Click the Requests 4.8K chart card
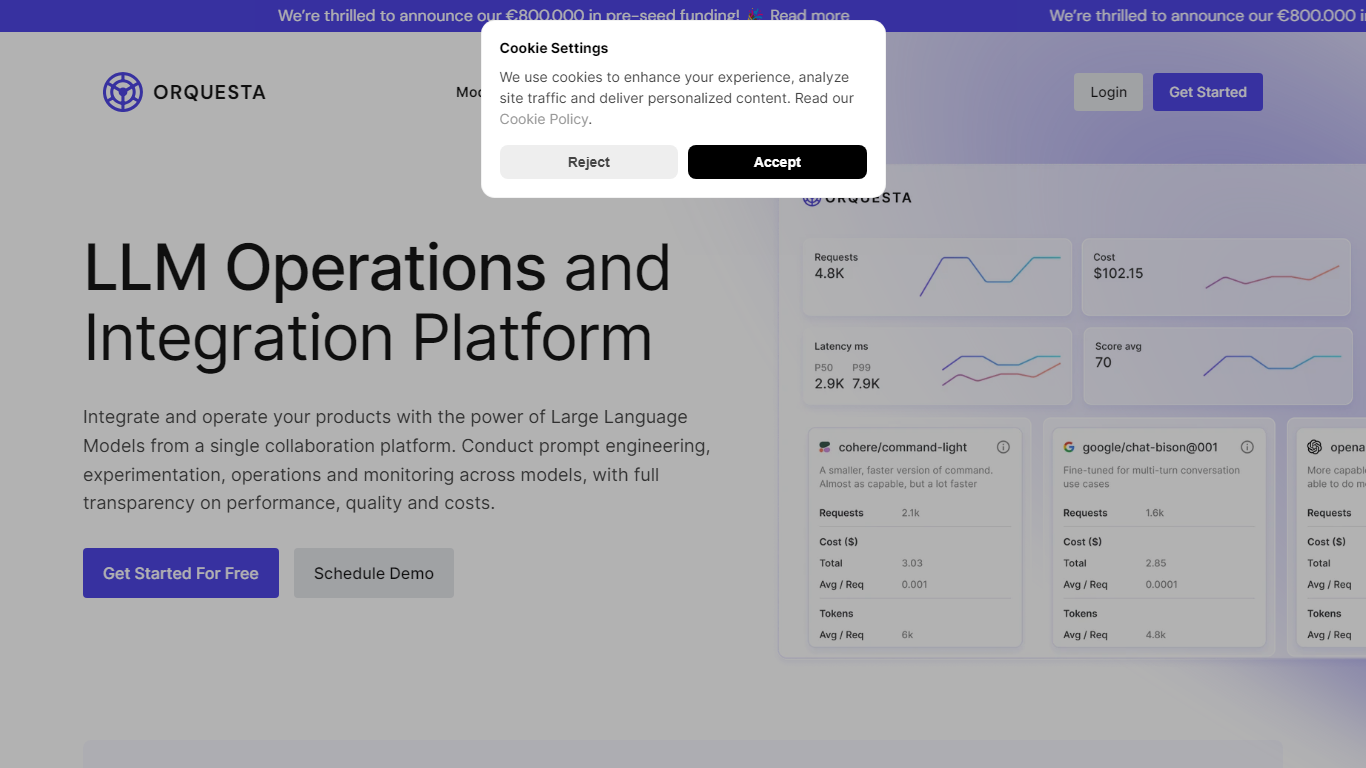Image resolution: width=1366 pixels, height=768 pixels. [x=937, y=277]
